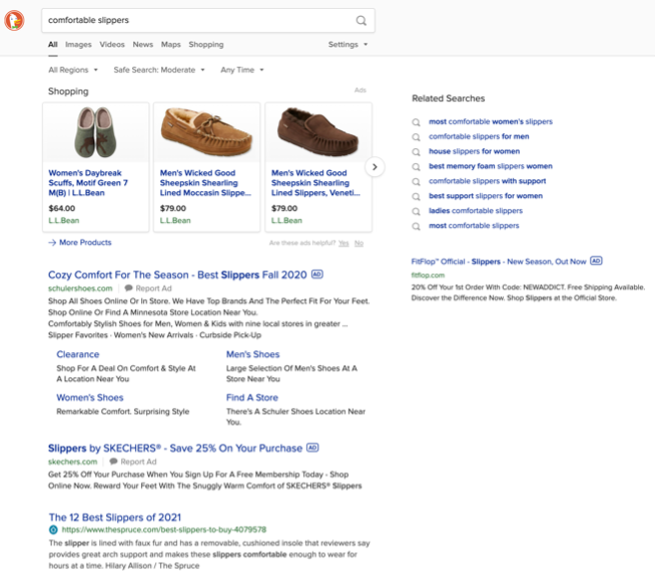Click the AD badge beside Slippers by SKECHERS
The height and width of the screenshot is (583, 660).
(x=312, y=447)
